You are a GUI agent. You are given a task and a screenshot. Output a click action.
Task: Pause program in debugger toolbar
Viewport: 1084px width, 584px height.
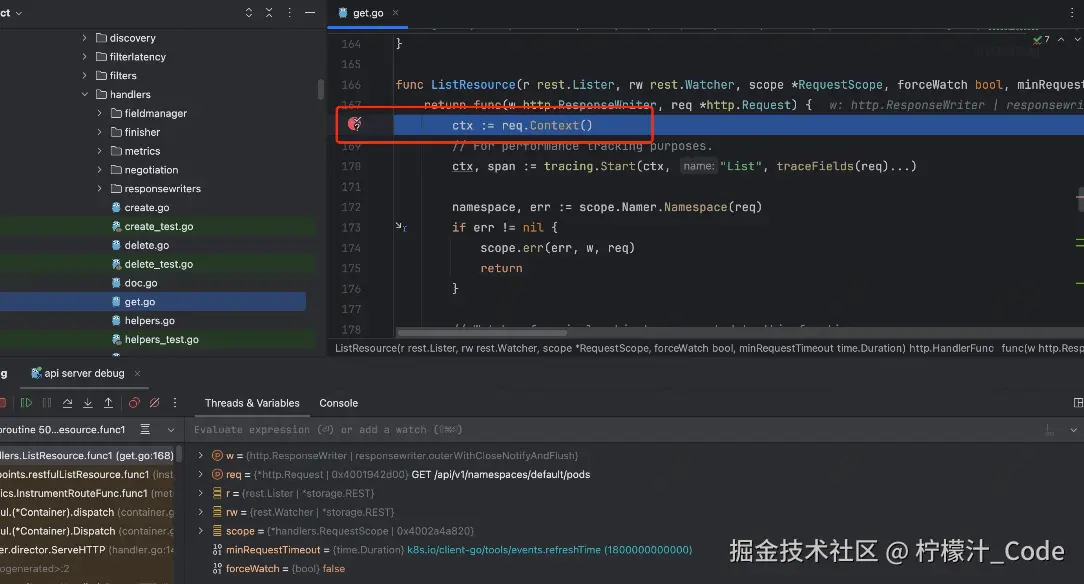point(47,403)
